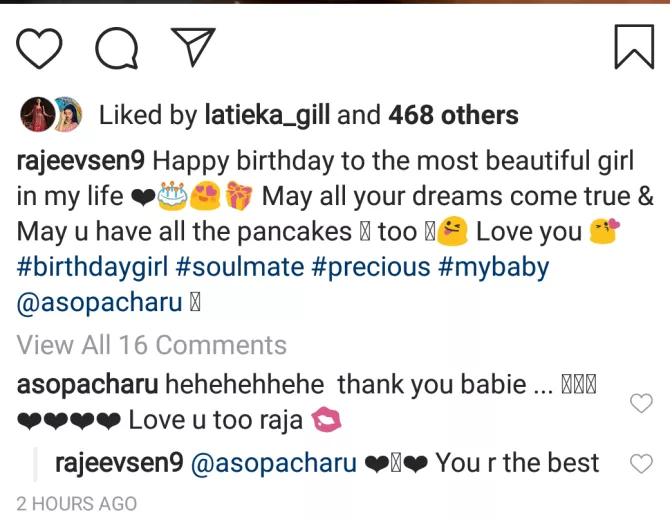This screenshot has width=670, height=520.
Task: Open the #mybaby hashtag
Action: [491, 268]
